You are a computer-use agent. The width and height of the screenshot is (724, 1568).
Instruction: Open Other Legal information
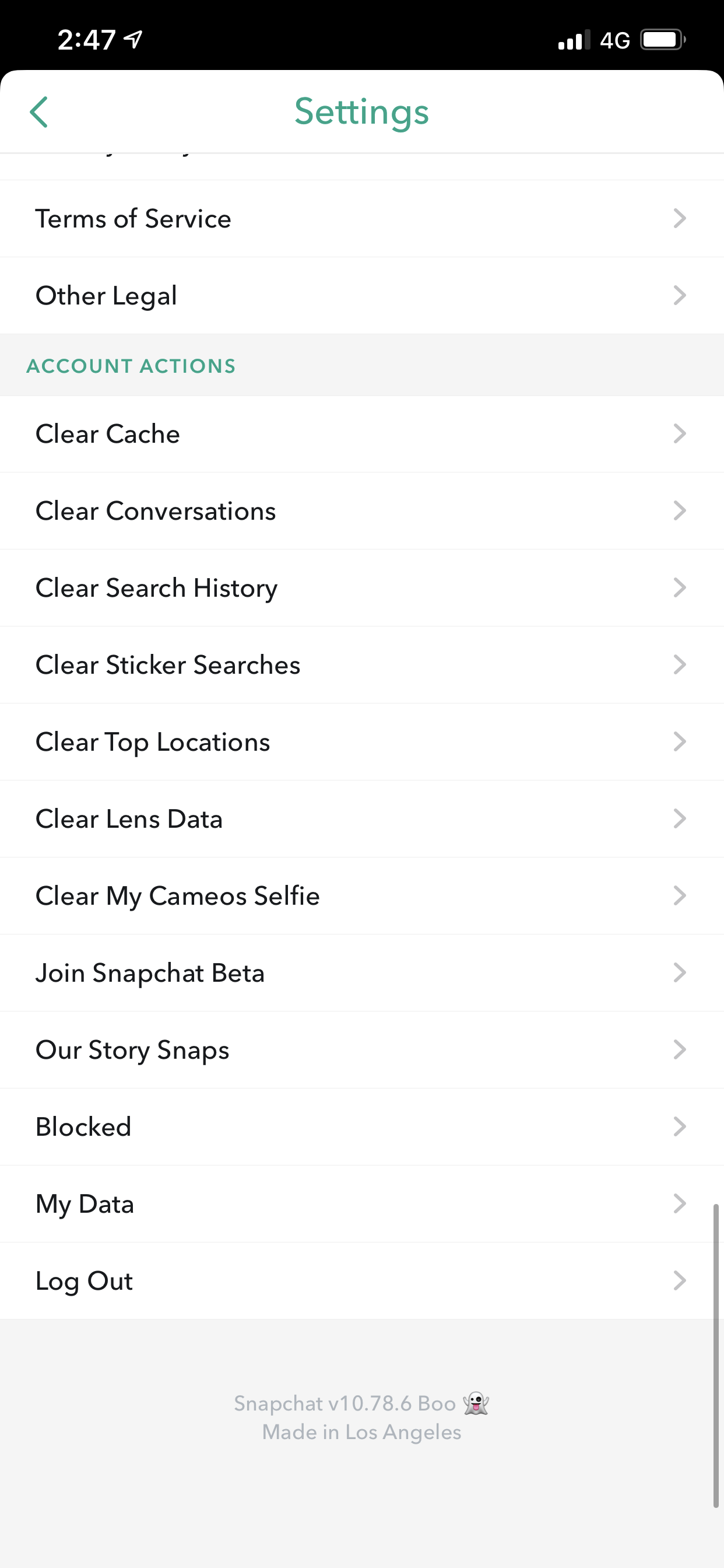pos(107,296)
